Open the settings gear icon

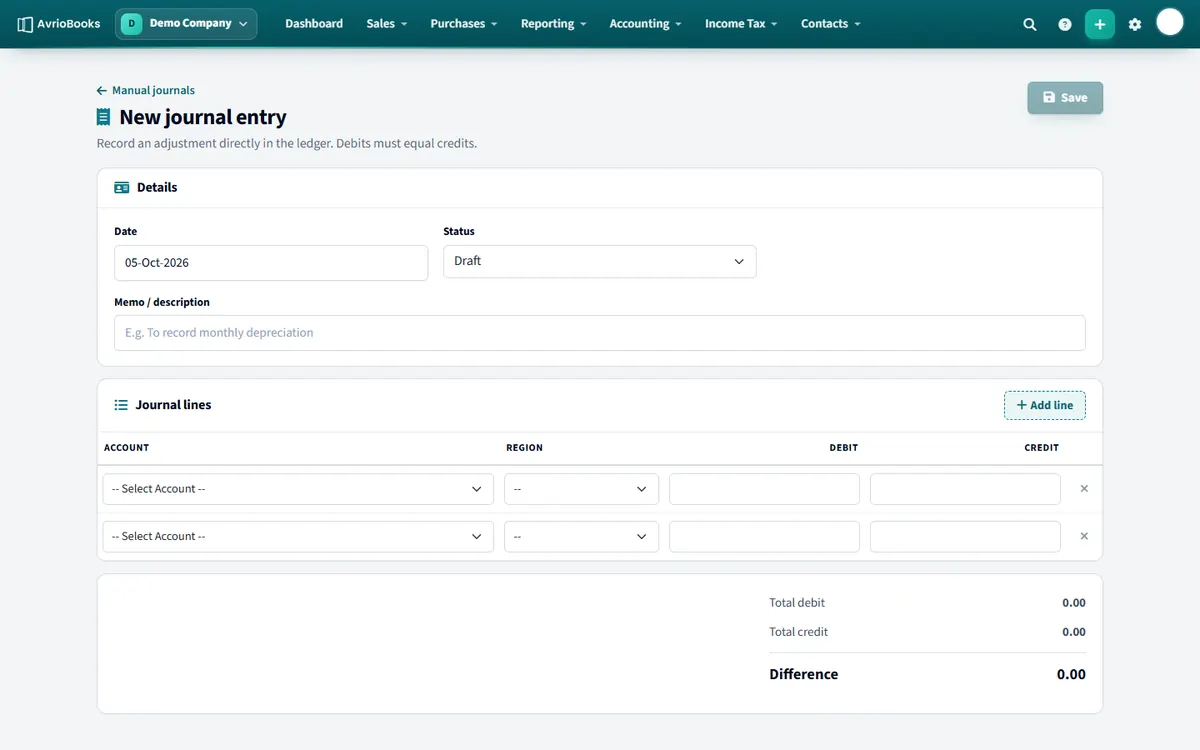[1135, 24]
